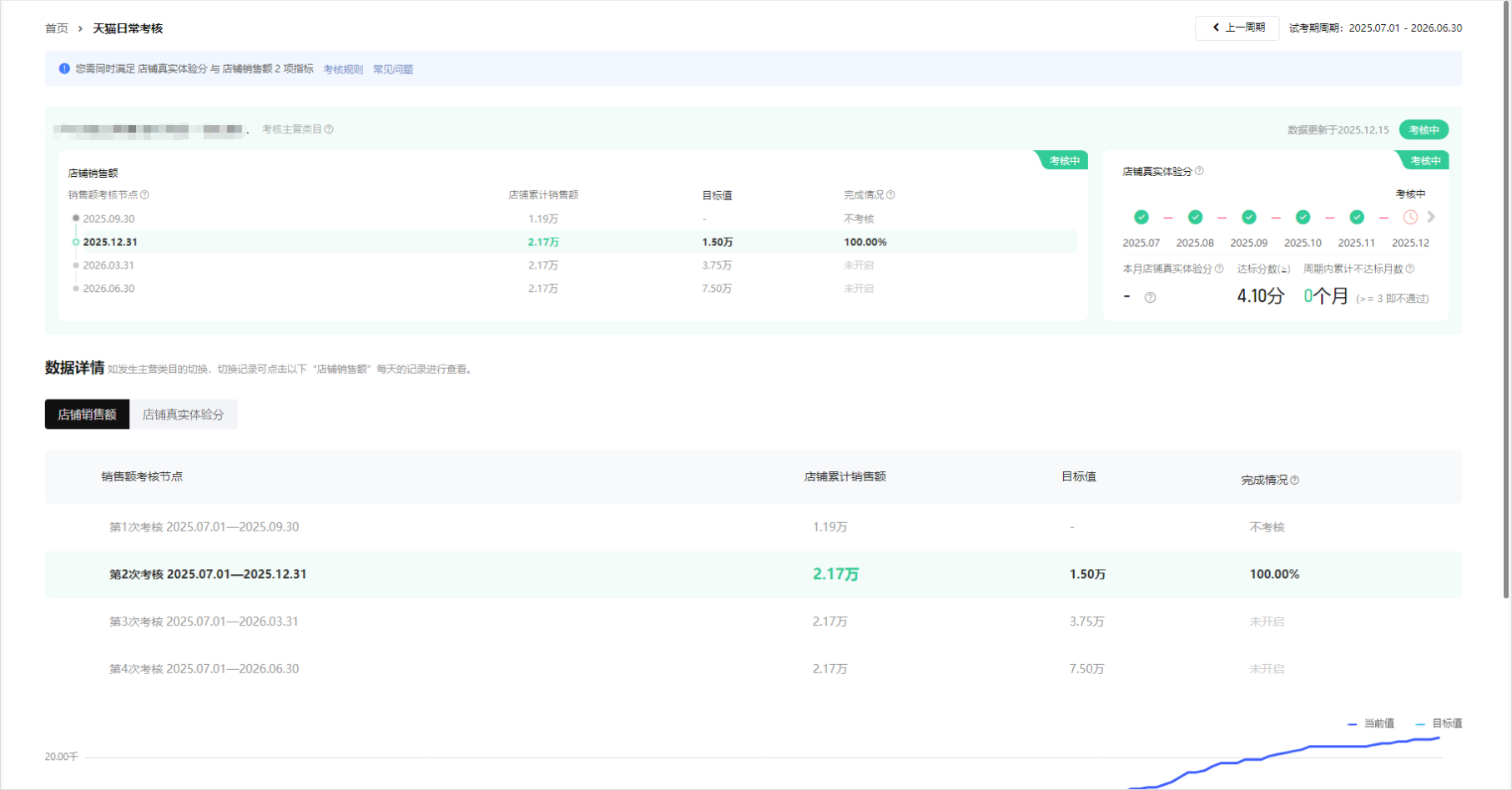
Task: Click the help icon beside 考核主营类目
Action: (329, 129)
